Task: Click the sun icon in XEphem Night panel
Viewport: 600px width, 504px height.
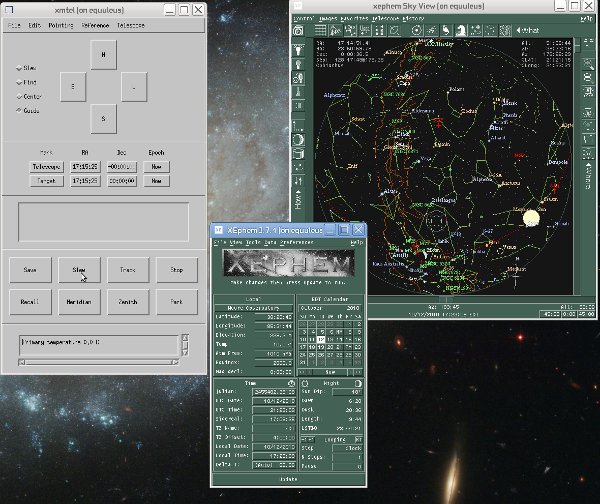Action: (305, 383)
